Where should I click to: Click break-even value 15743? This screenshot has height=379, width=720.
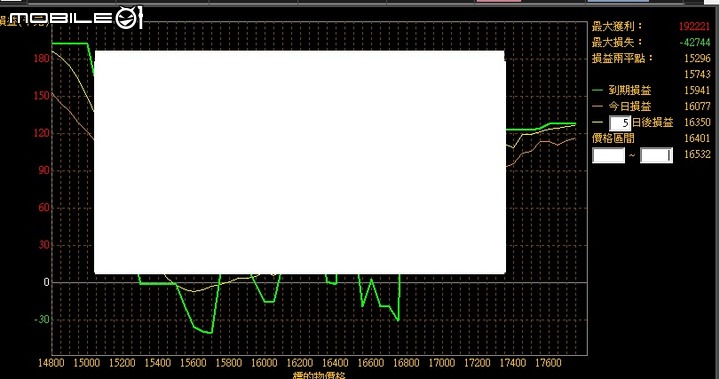coord(697,74)
